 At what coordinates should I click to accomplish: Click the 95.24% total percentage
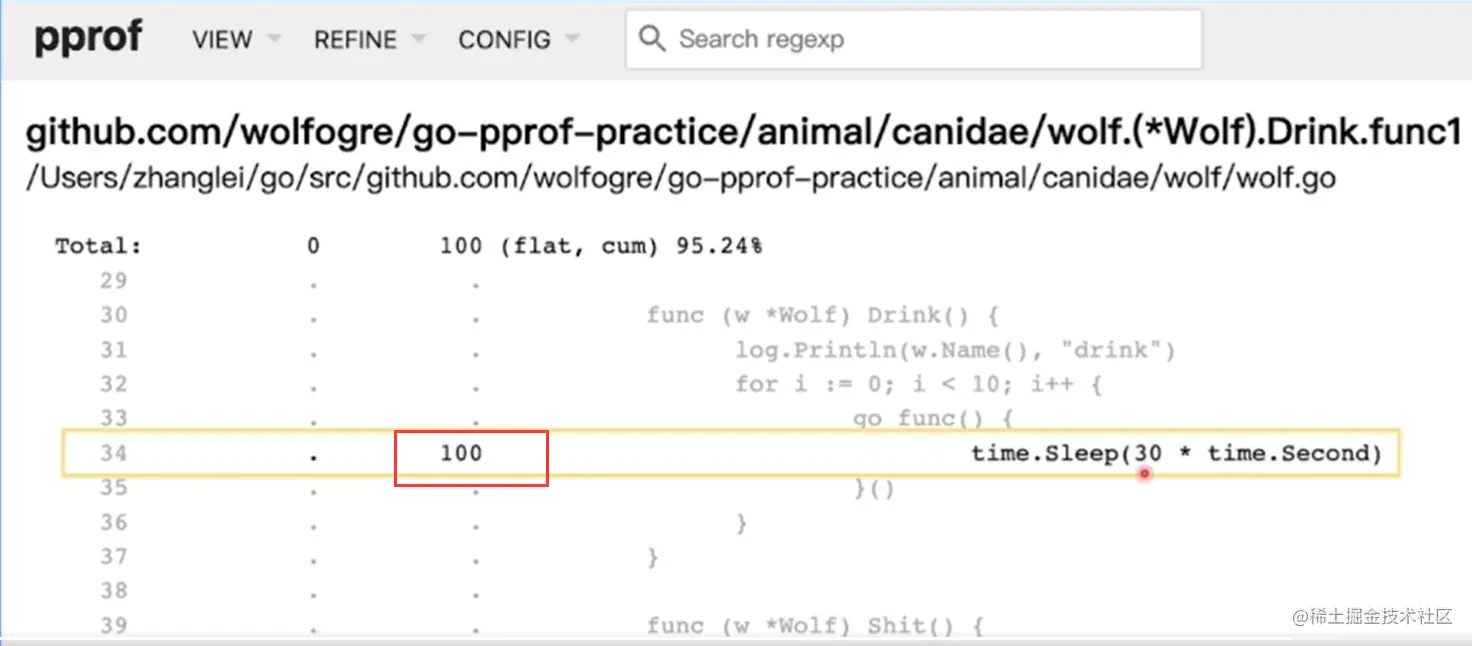[x=720, y=246]
